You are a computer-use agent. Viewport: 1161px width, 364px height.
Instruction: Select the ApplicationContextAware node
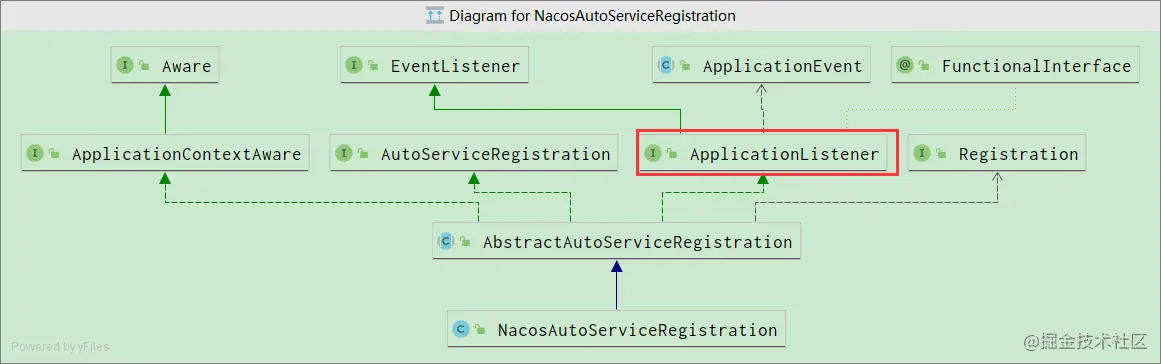[x=165, y=154]
